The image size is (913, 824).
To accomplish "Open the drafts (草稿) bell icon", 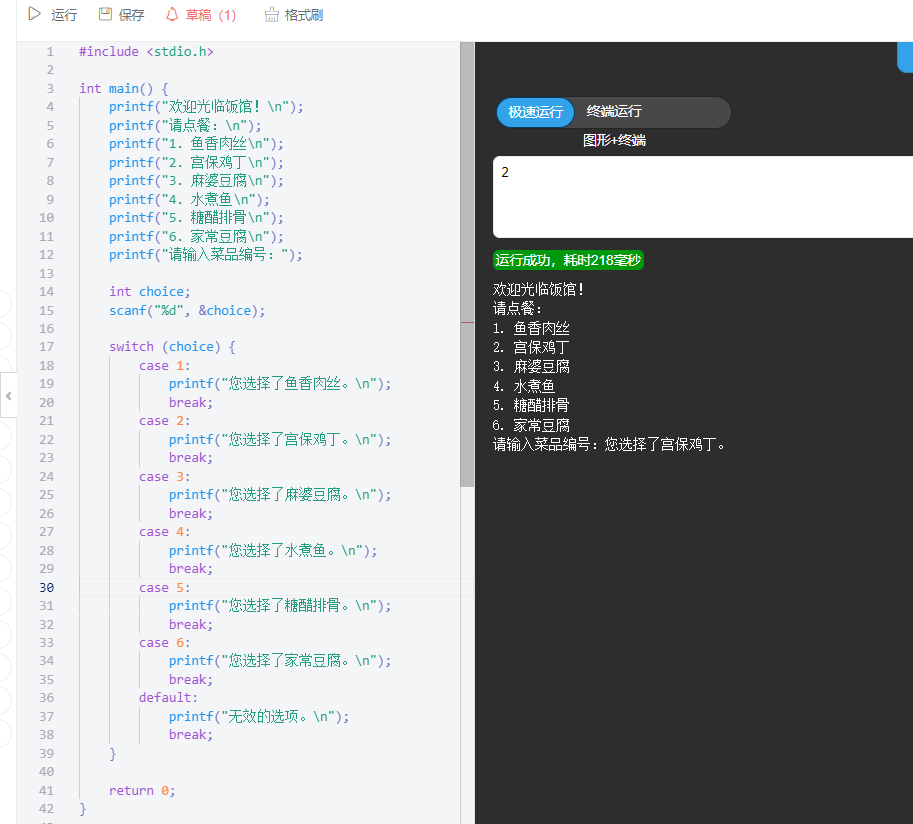I will (172, 14).
